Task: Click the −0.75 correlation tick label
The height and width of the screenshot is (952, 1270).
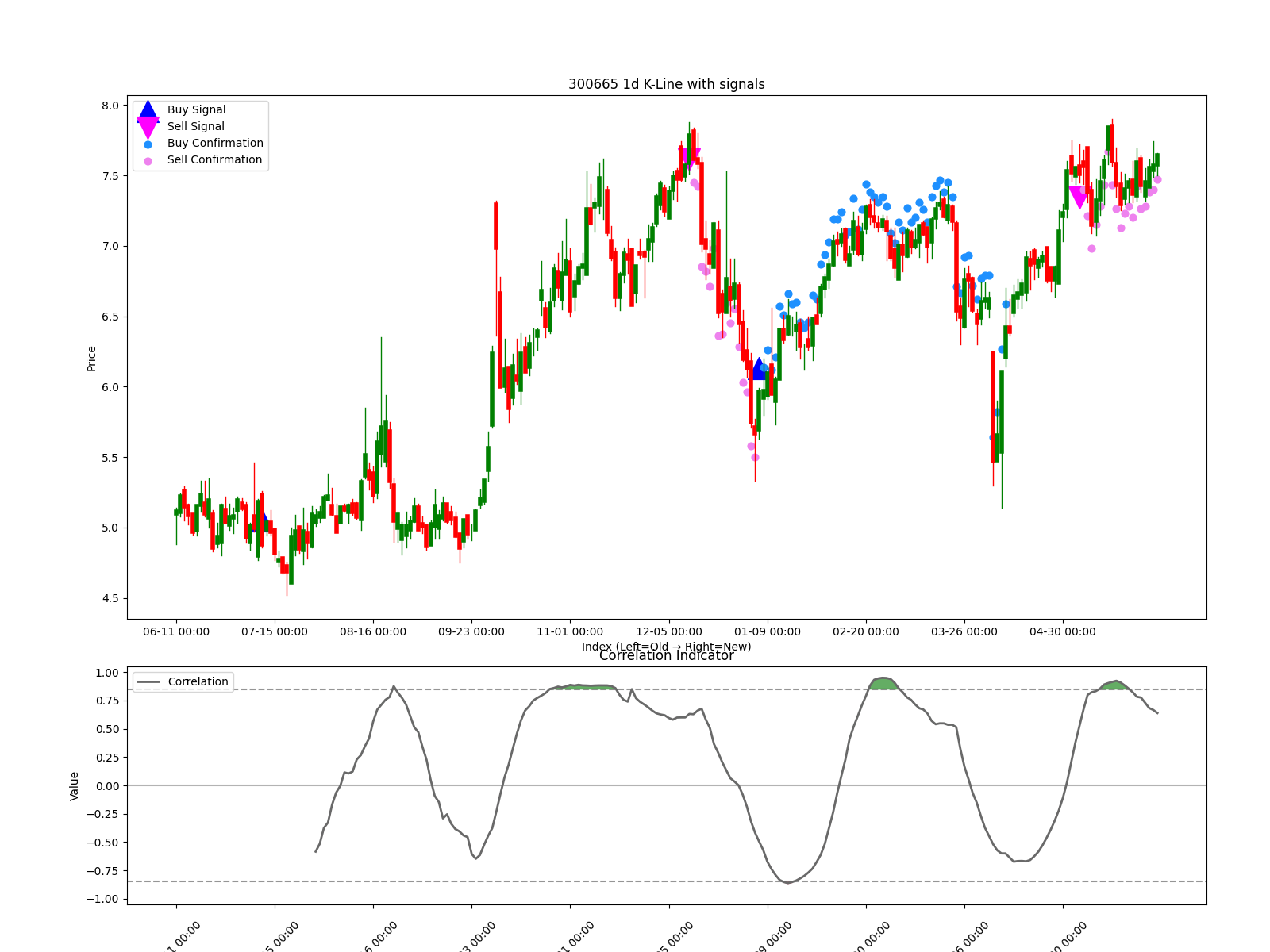Action: tap(103, 871)
